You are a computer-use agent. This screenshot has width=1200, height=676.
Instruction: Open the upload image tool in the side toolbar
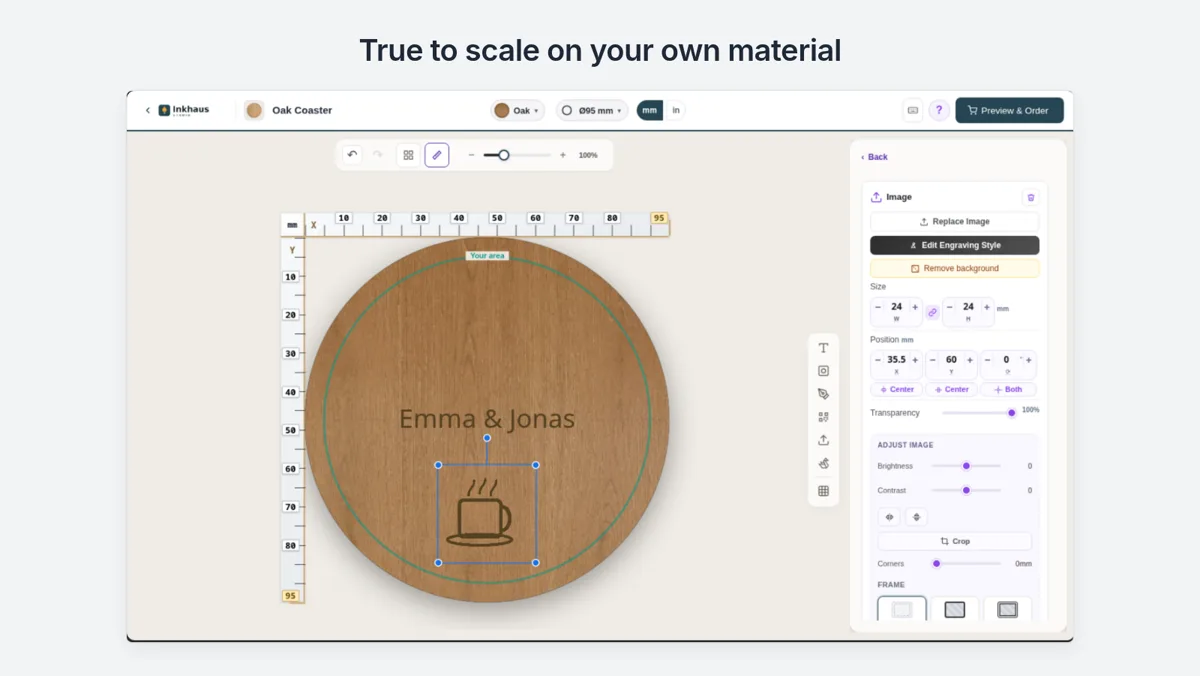click(x=823, y=440)
